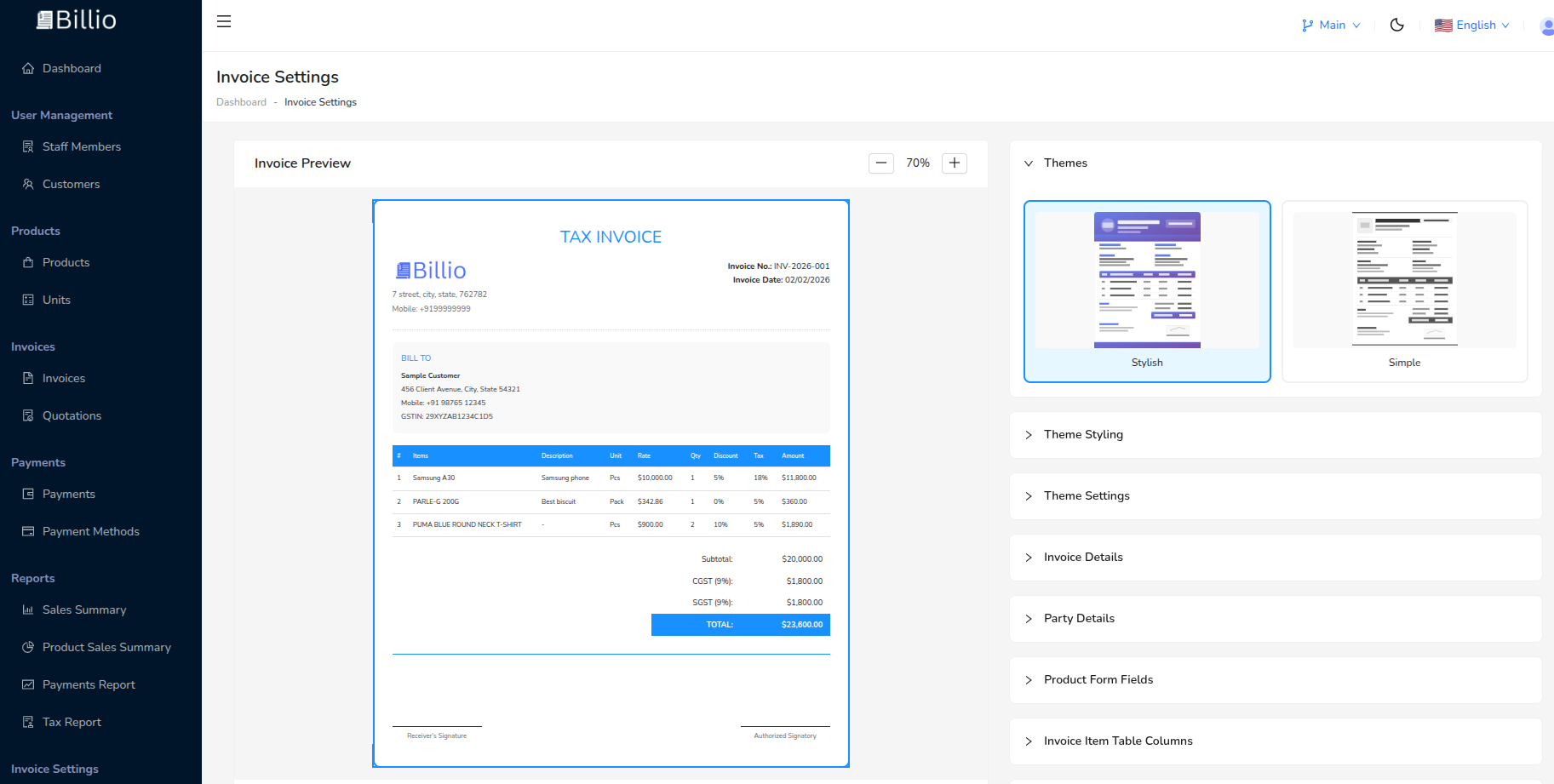Open Quotations using its icon
The image size is (1554, 784).
(28, 415)
